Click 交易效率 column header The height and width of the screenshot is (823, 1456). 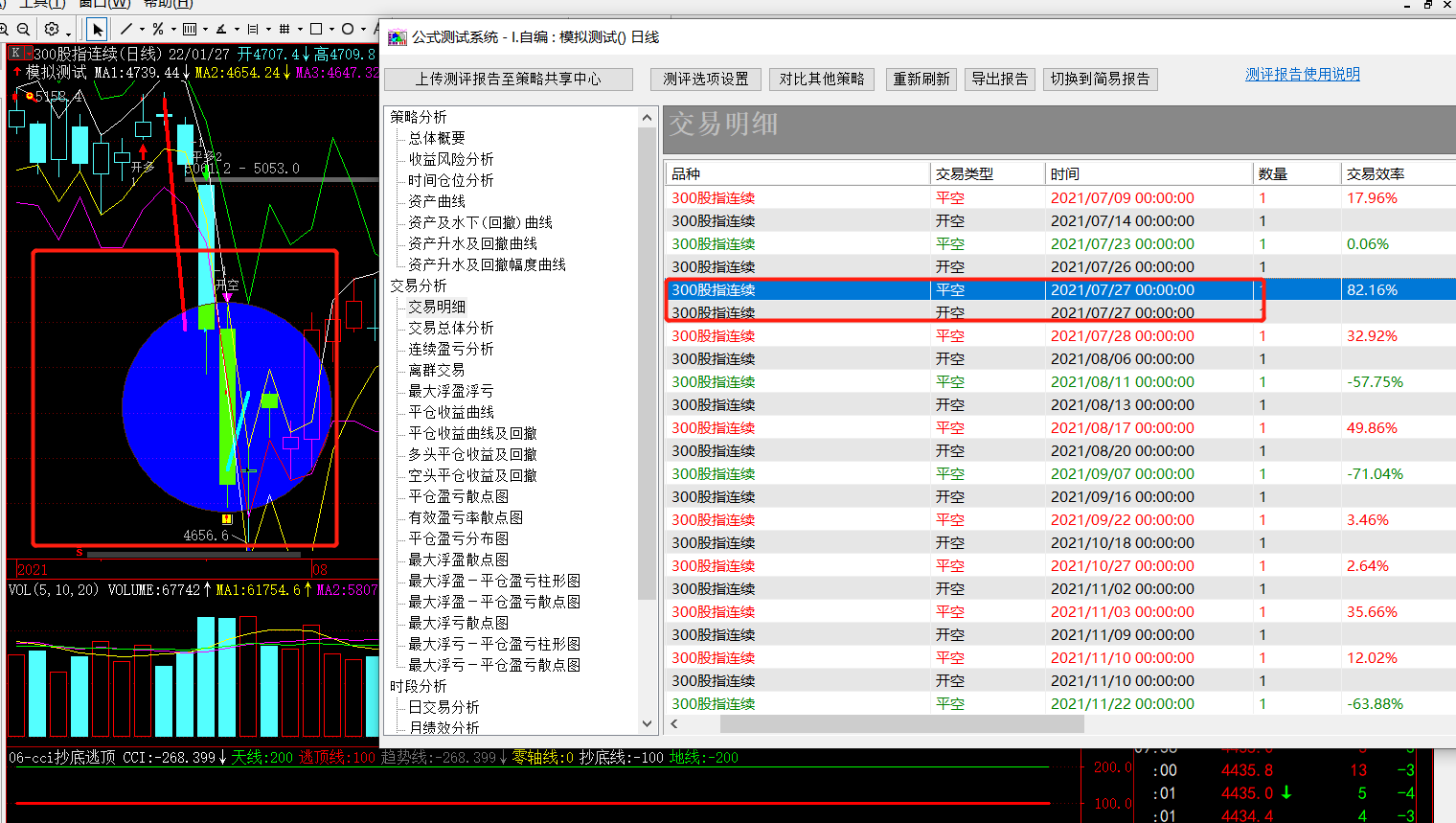(1399, 173)
